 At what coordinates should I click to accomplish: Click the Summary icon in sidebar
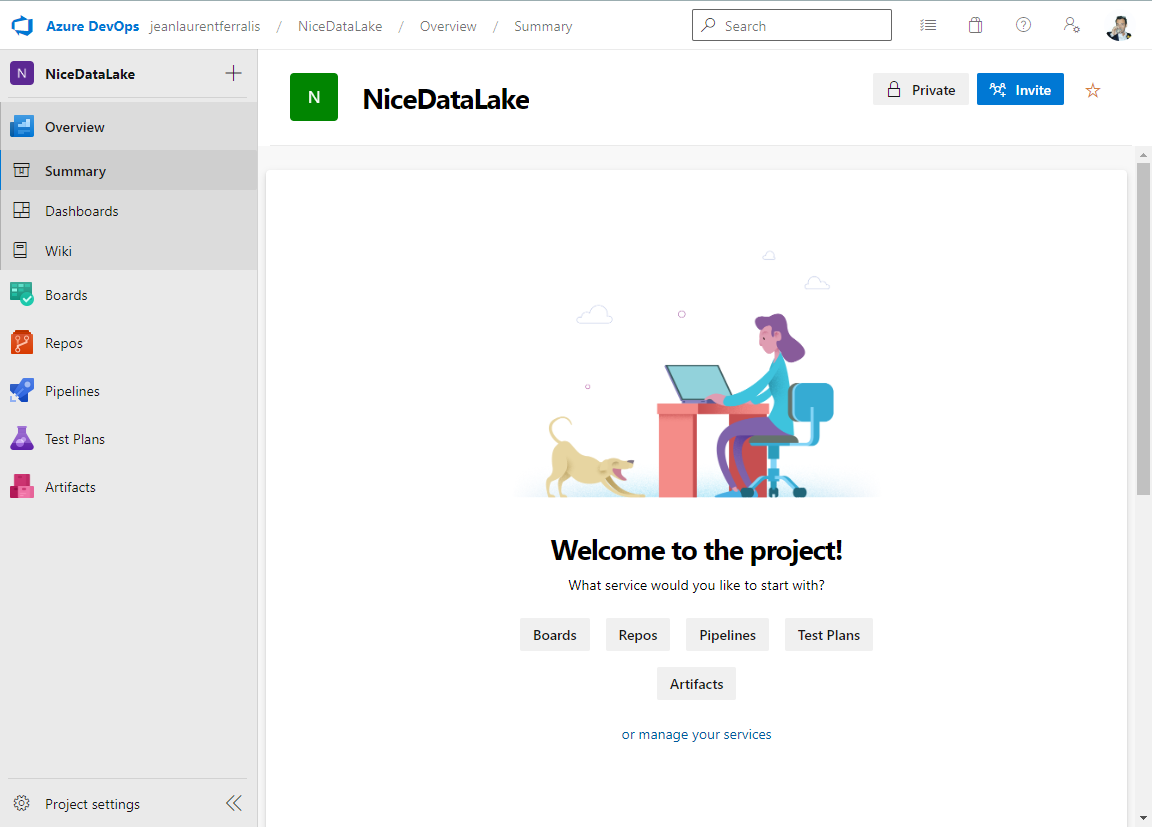(x=22, y=170)
